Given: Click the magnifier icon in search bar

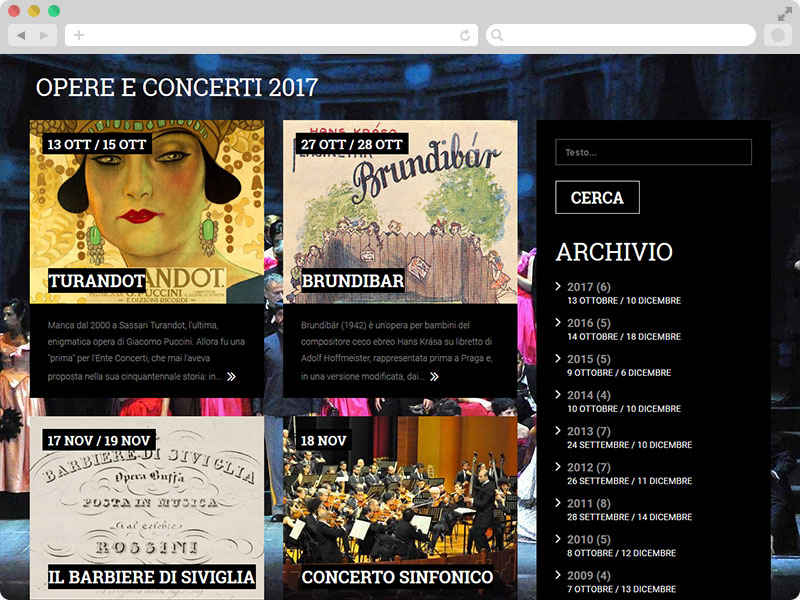Looking at the screenshot, I should tap(497, 35).
